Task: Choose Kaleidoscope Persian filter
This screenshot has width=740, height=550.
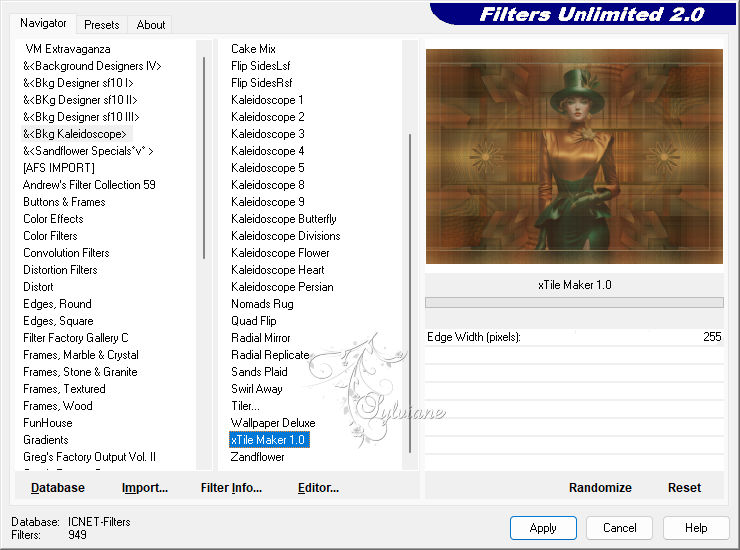Action: click(x=282, y=287)
